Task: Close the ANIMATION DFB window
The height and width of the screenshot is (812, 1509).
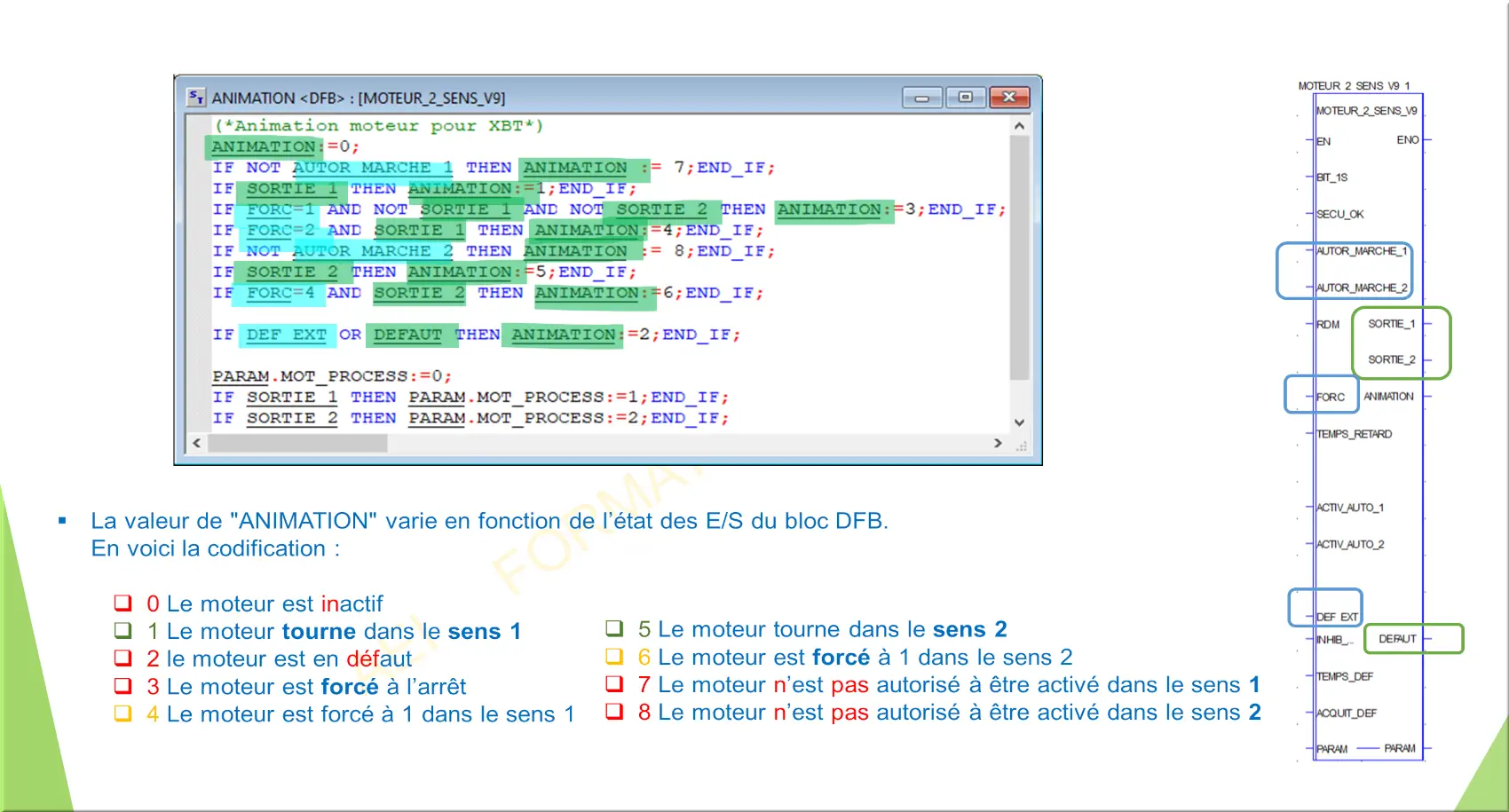Action: (1009, 98)
